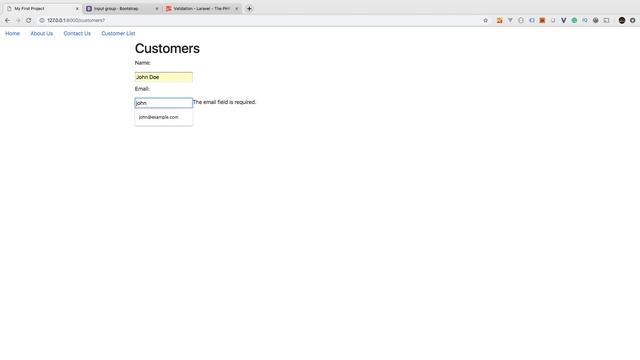The width and height of the screenshot is (640, 360).
Task: Click the Email: label
Action: (x=142, y=89)
